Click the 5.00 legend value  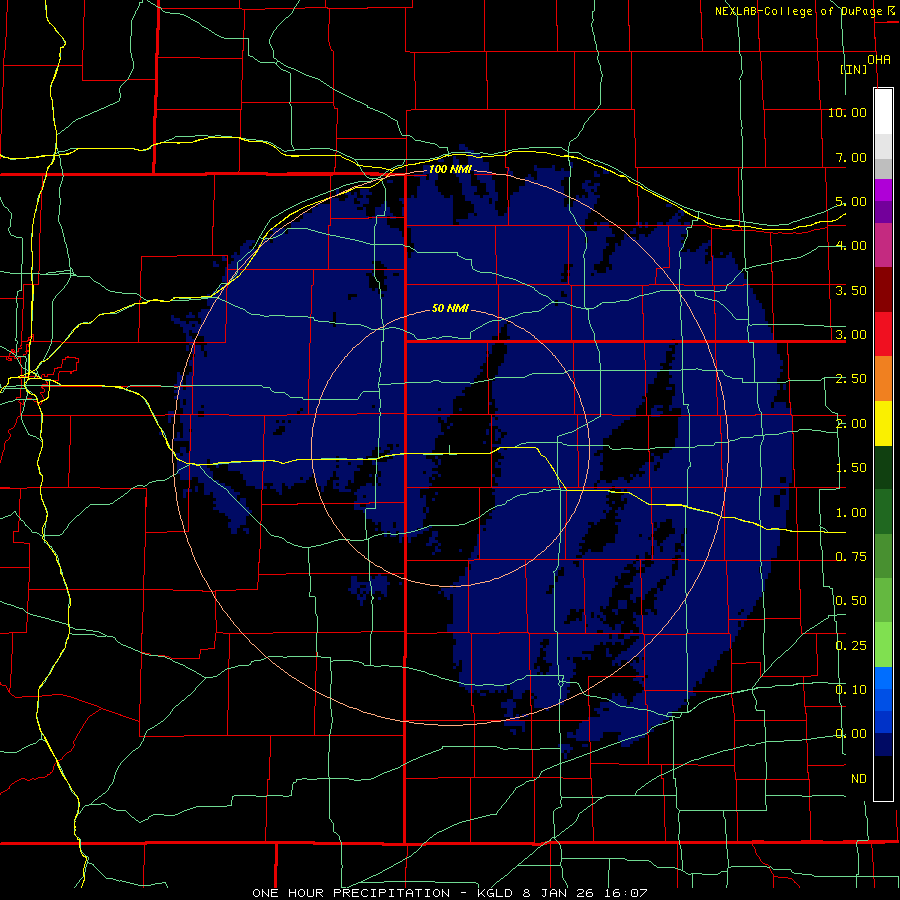[x=851, y=201]
